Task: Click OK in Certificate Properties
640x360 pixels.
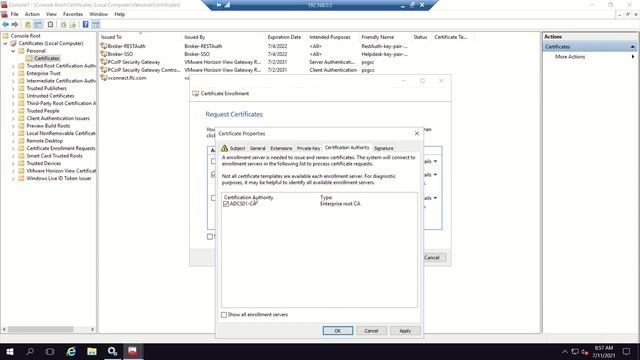Action: pos(338,331)
